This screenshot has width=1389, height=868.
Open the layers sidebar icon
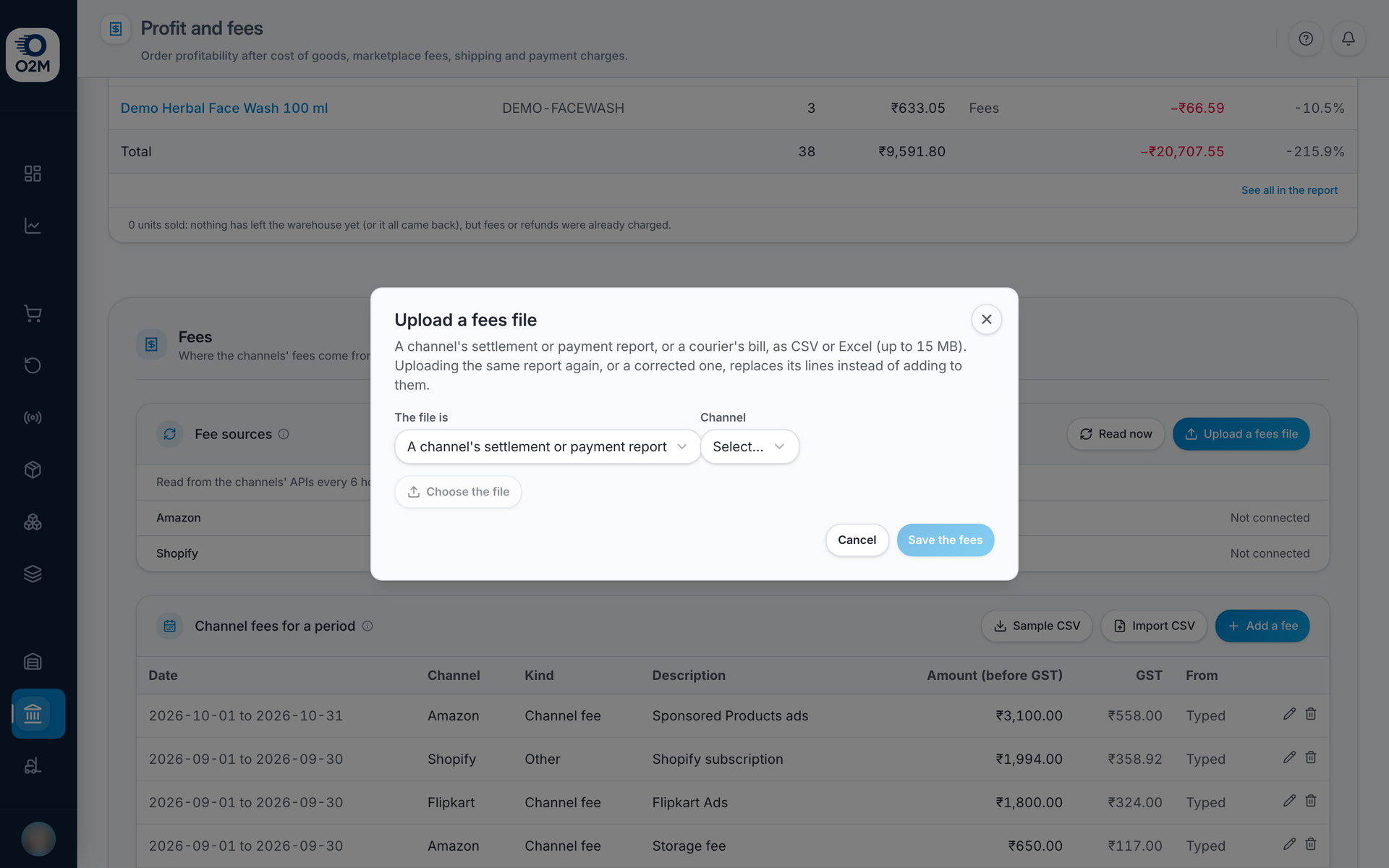point(33,574)
